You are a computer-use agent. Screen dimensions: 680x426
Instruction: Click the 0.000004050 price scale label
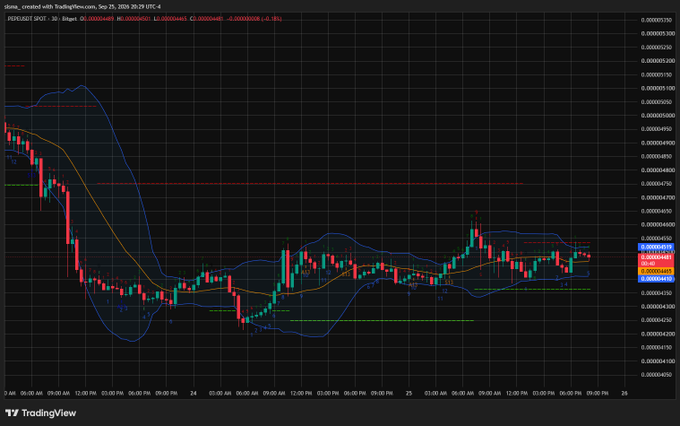point(657,375)
